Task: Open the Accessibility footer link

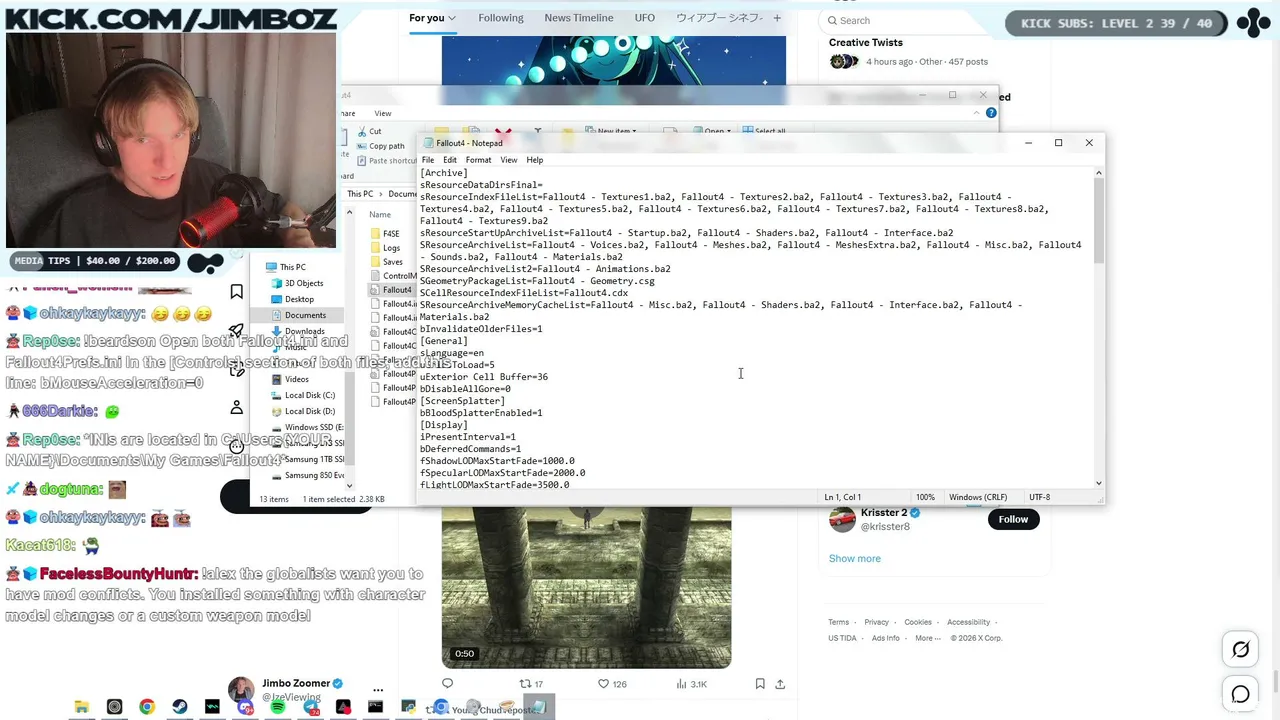Action: [968, 622]
